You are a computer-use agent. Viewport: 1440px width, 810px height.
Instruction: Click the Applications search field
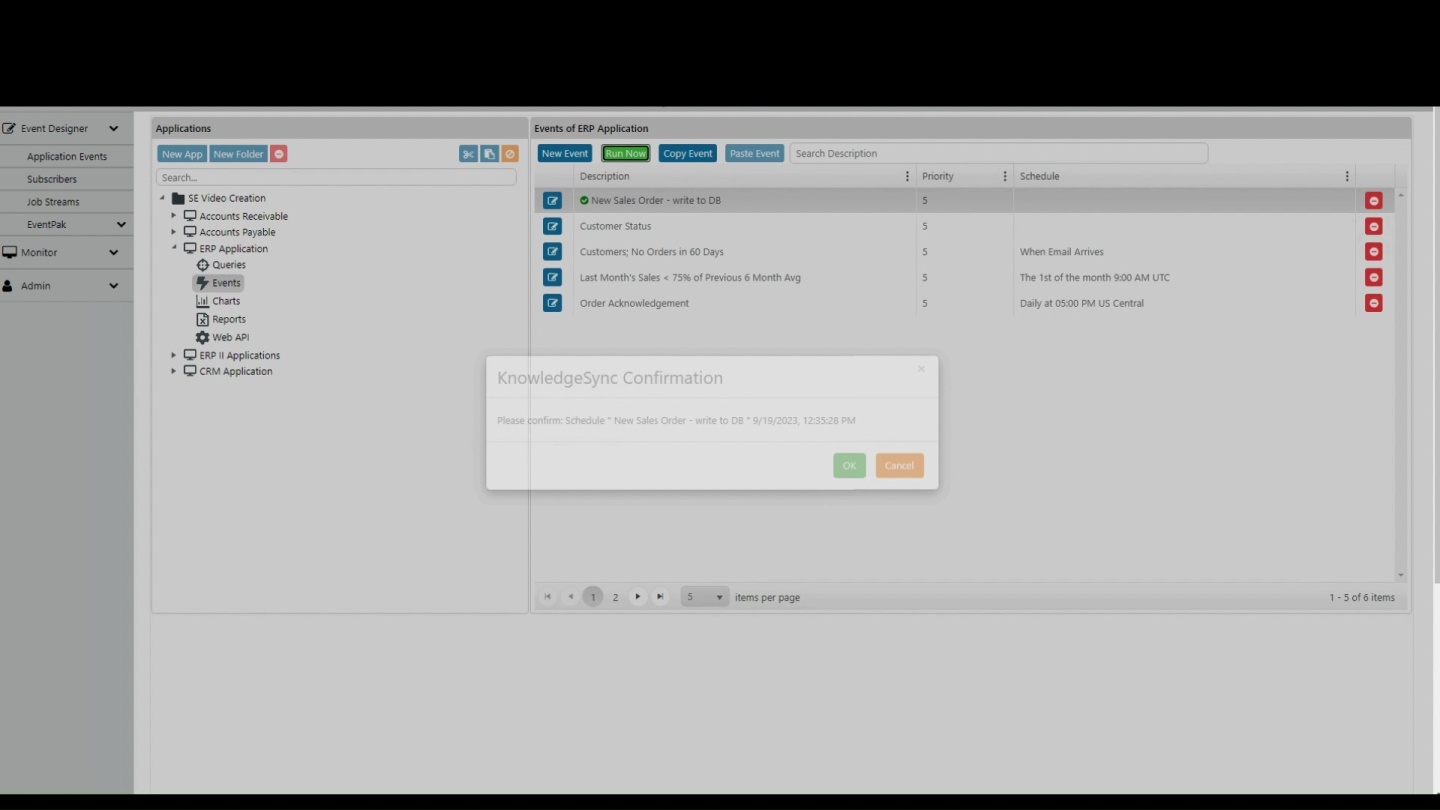[x=336, y=178]
